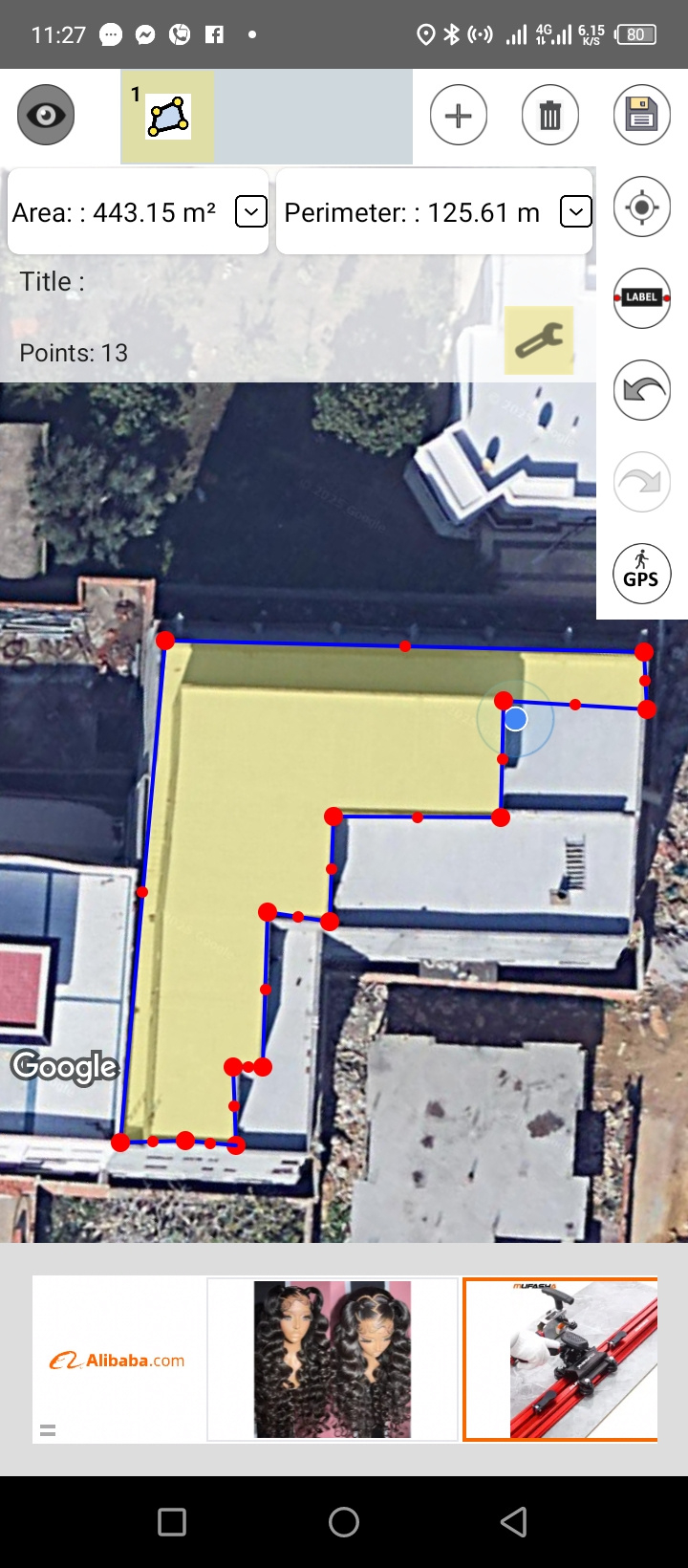
Task: Save the measurement with the floppy disk icon
Action: (641, 116)
